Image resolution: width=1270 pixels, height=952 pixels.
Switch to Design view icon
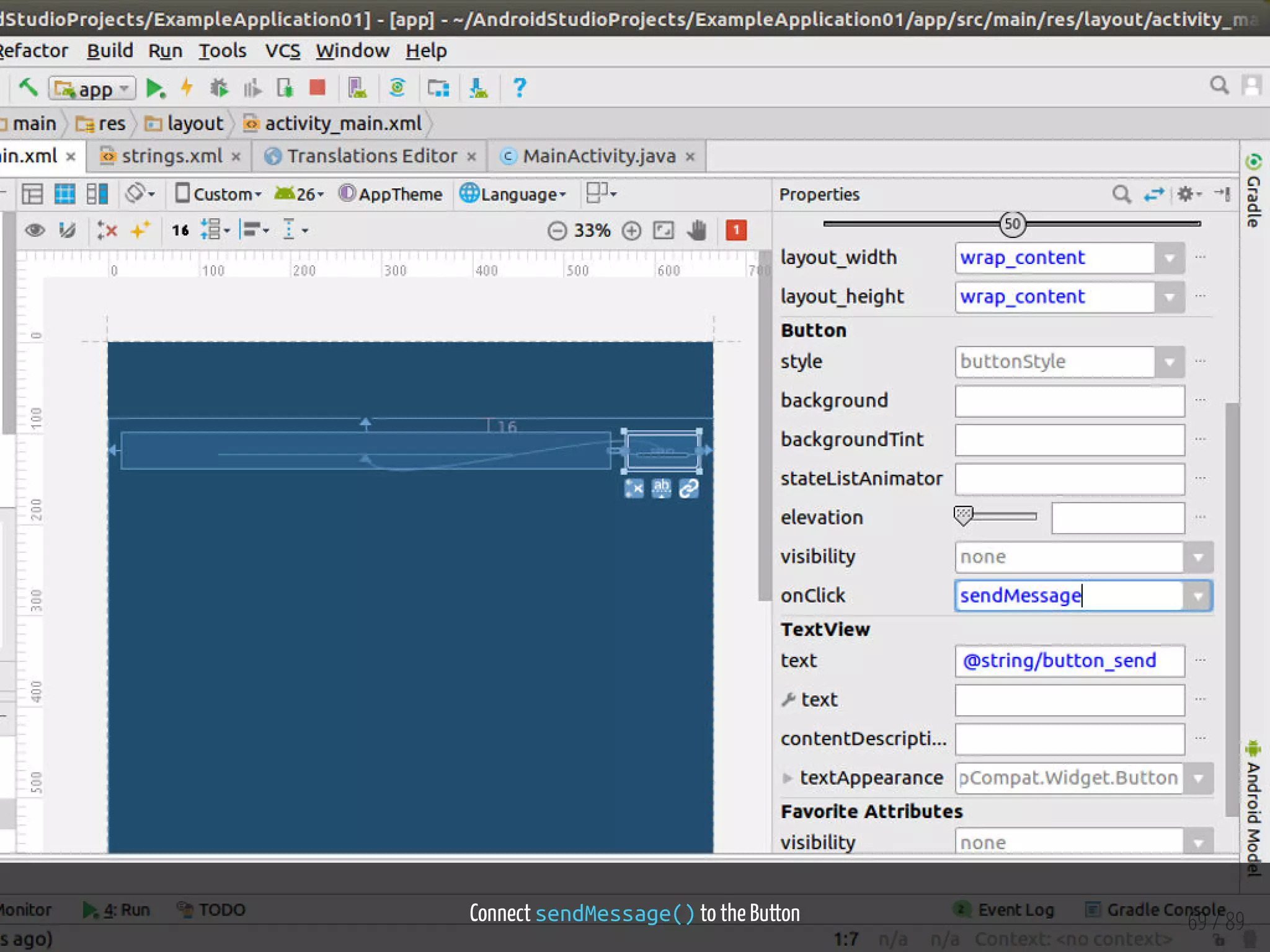coord(32,194)
